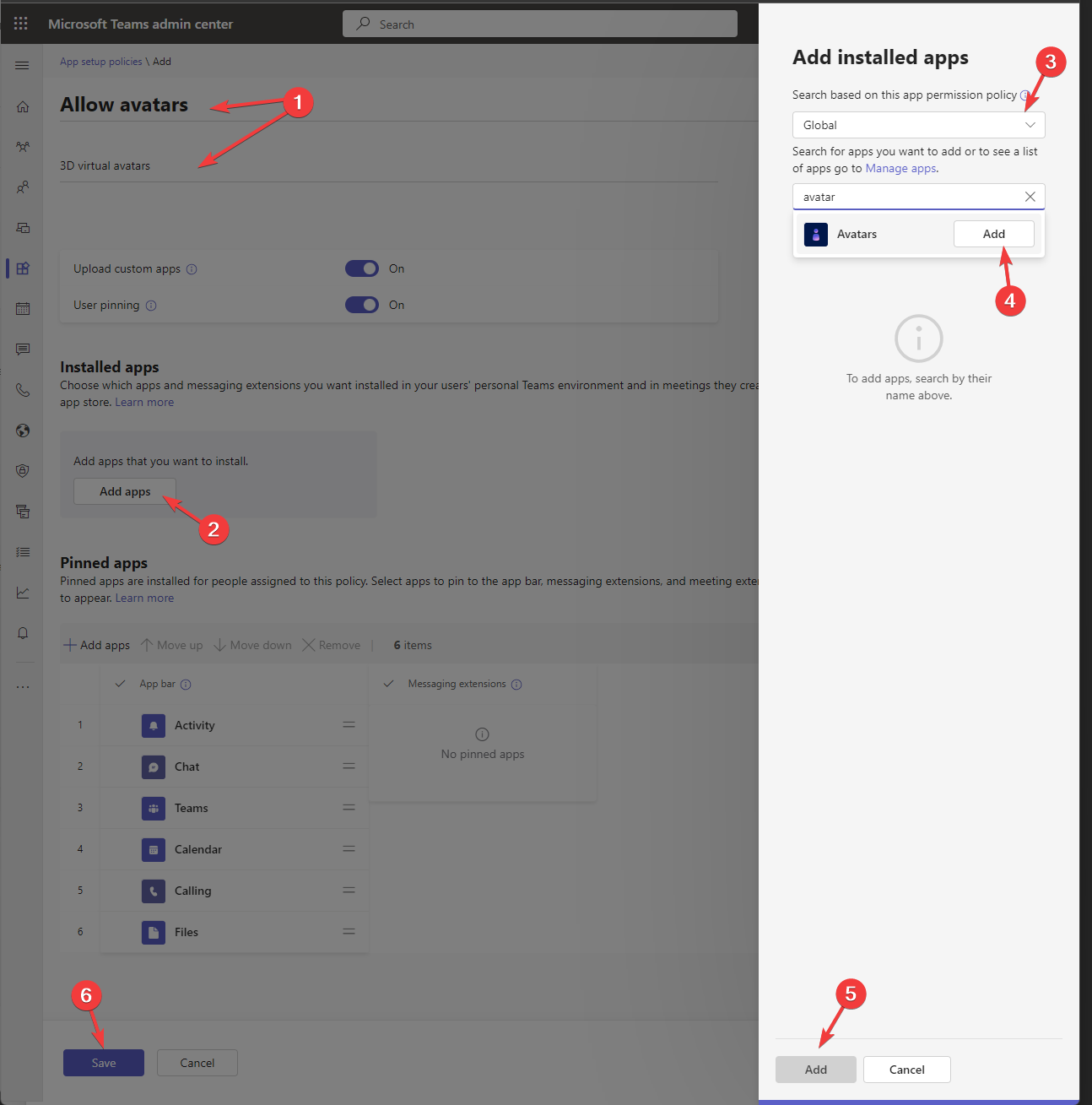1092x1105 pixels.
Task: Click Move up in Pinned apps toolbar
Action: (172, 645)
